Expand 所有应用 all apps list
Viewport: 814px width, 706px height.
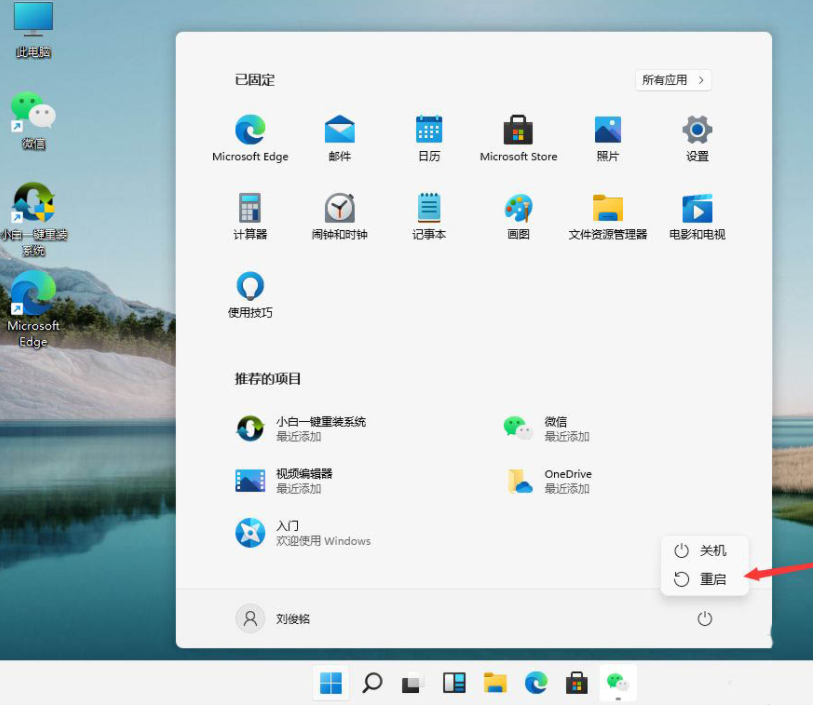(x=673, y=80)
